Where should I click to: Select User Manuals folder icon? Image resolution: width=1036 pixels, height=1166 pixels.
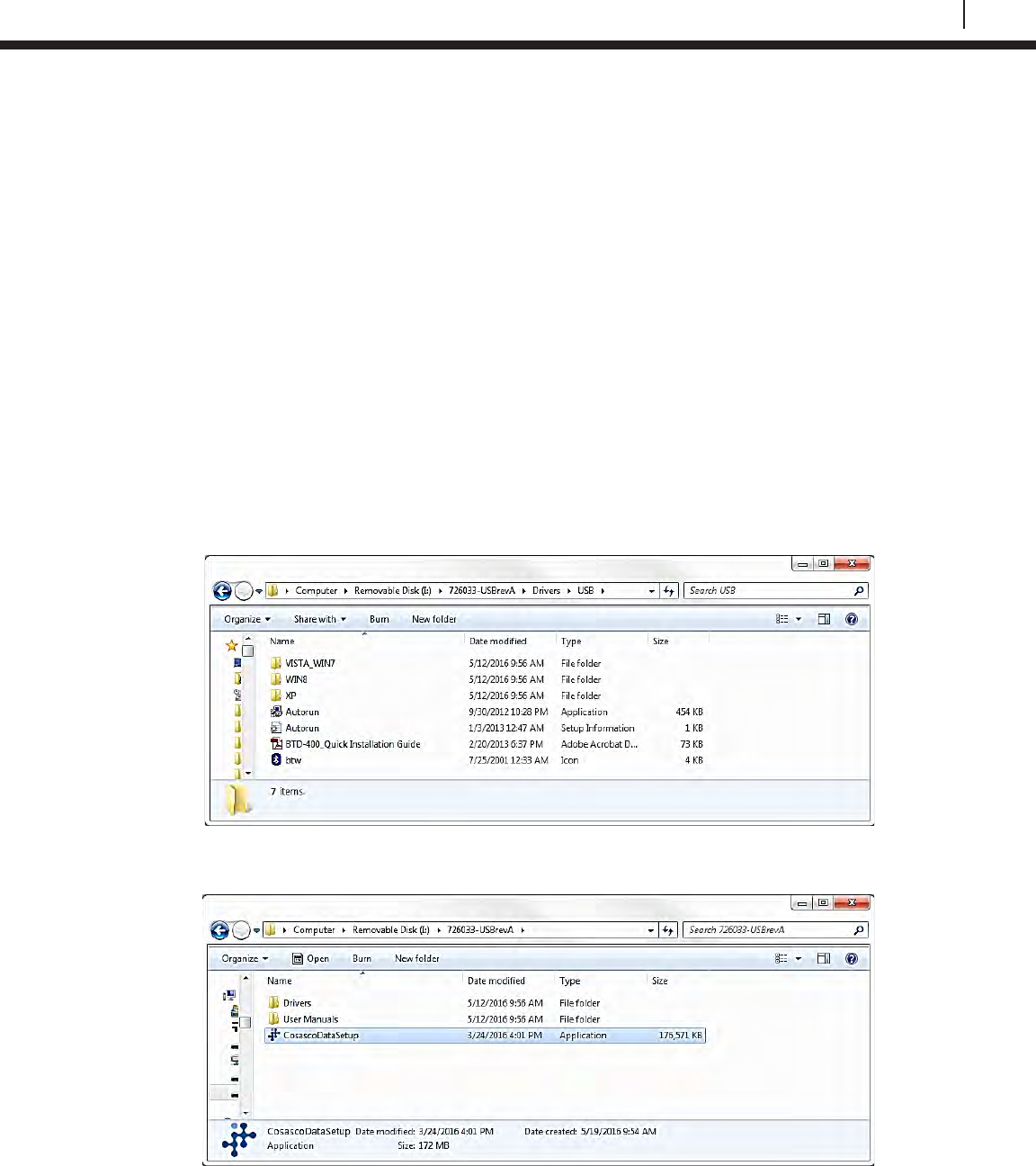[273, 1018]
